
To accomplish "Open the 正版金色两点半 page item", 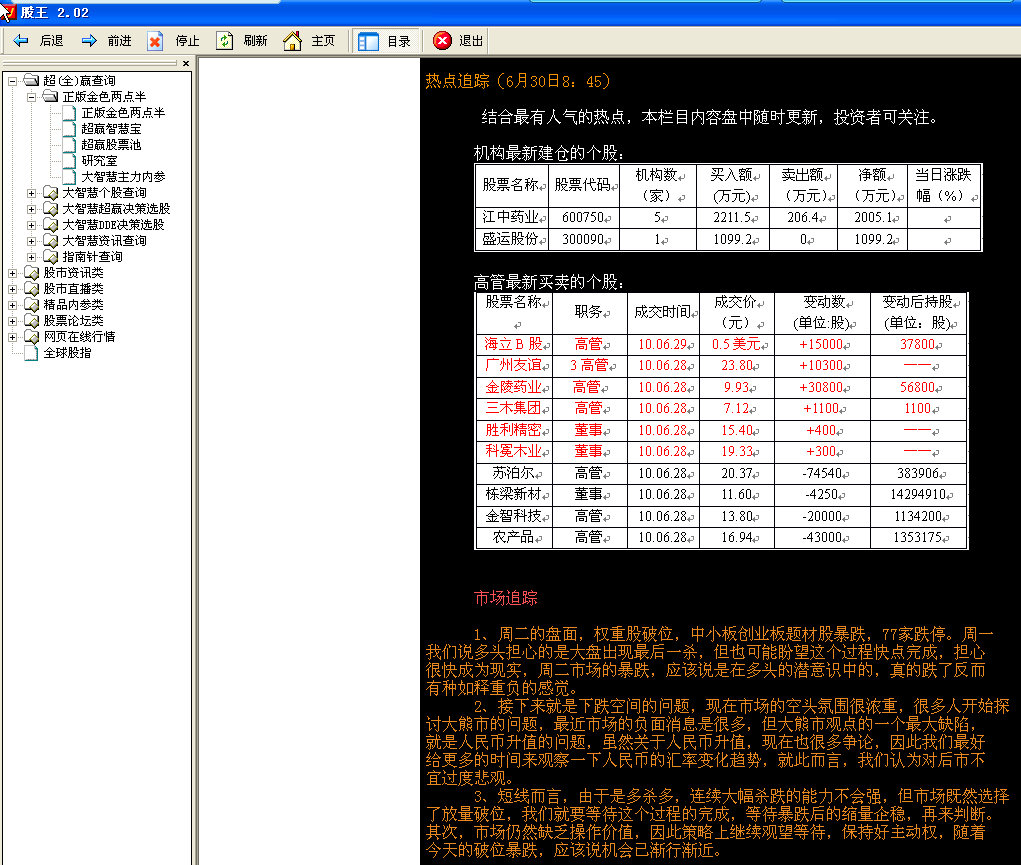I will coord(123,113).
